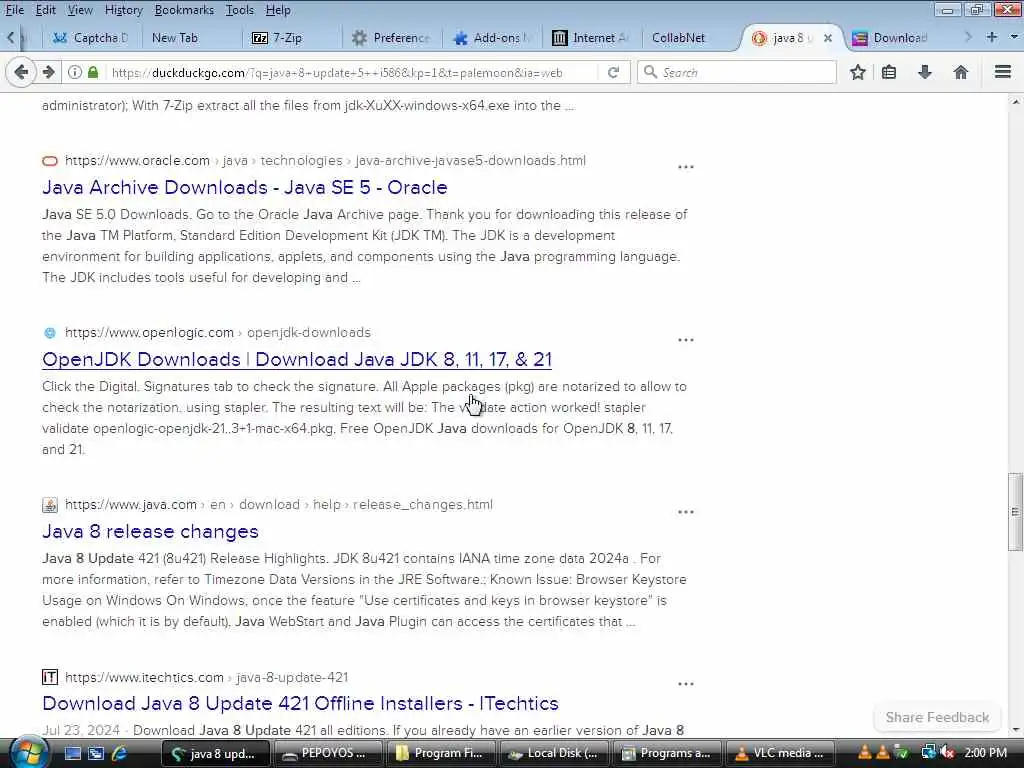Open OpenJDK Downloads JDK 8, 11, 17 link
The width and height of the screenshot is (1024, 768).
tap(297, 360)
